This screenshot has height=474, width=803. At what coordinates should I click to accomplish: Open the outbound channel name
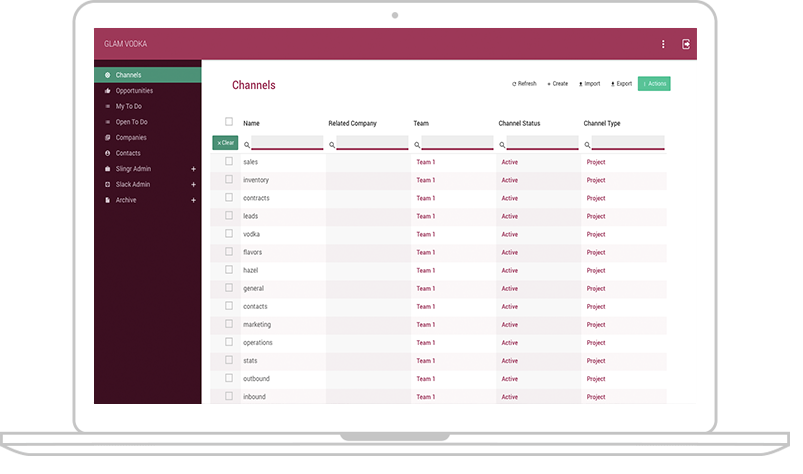(256, 379)
